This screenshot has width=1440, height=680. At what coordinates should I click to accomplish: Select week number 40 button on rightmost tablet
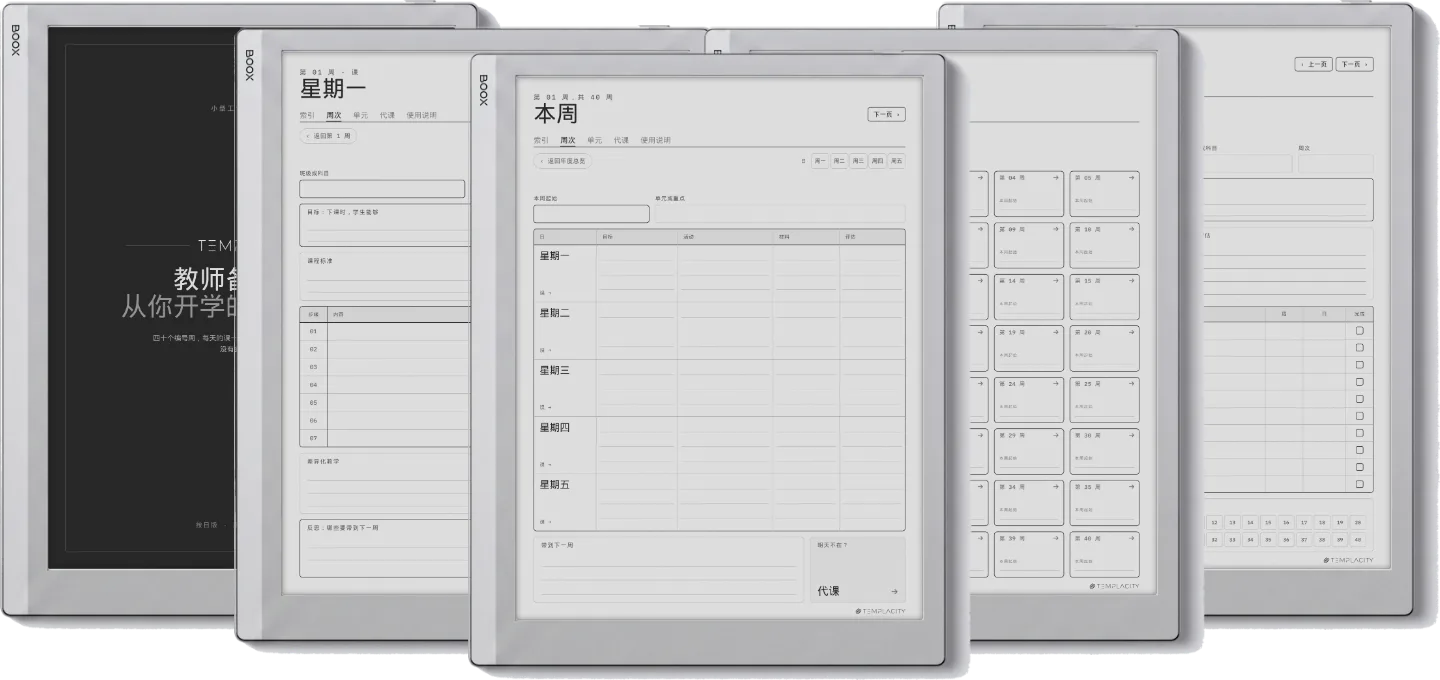1357,539
